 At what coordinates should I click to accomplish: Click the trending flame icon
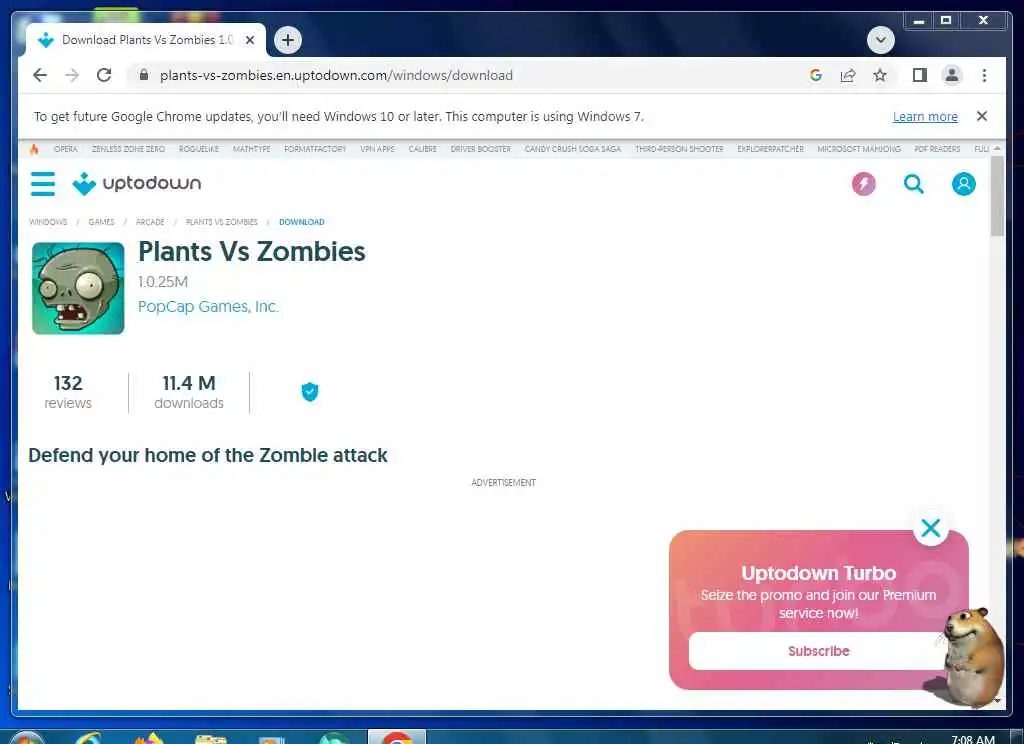(34, 149)
